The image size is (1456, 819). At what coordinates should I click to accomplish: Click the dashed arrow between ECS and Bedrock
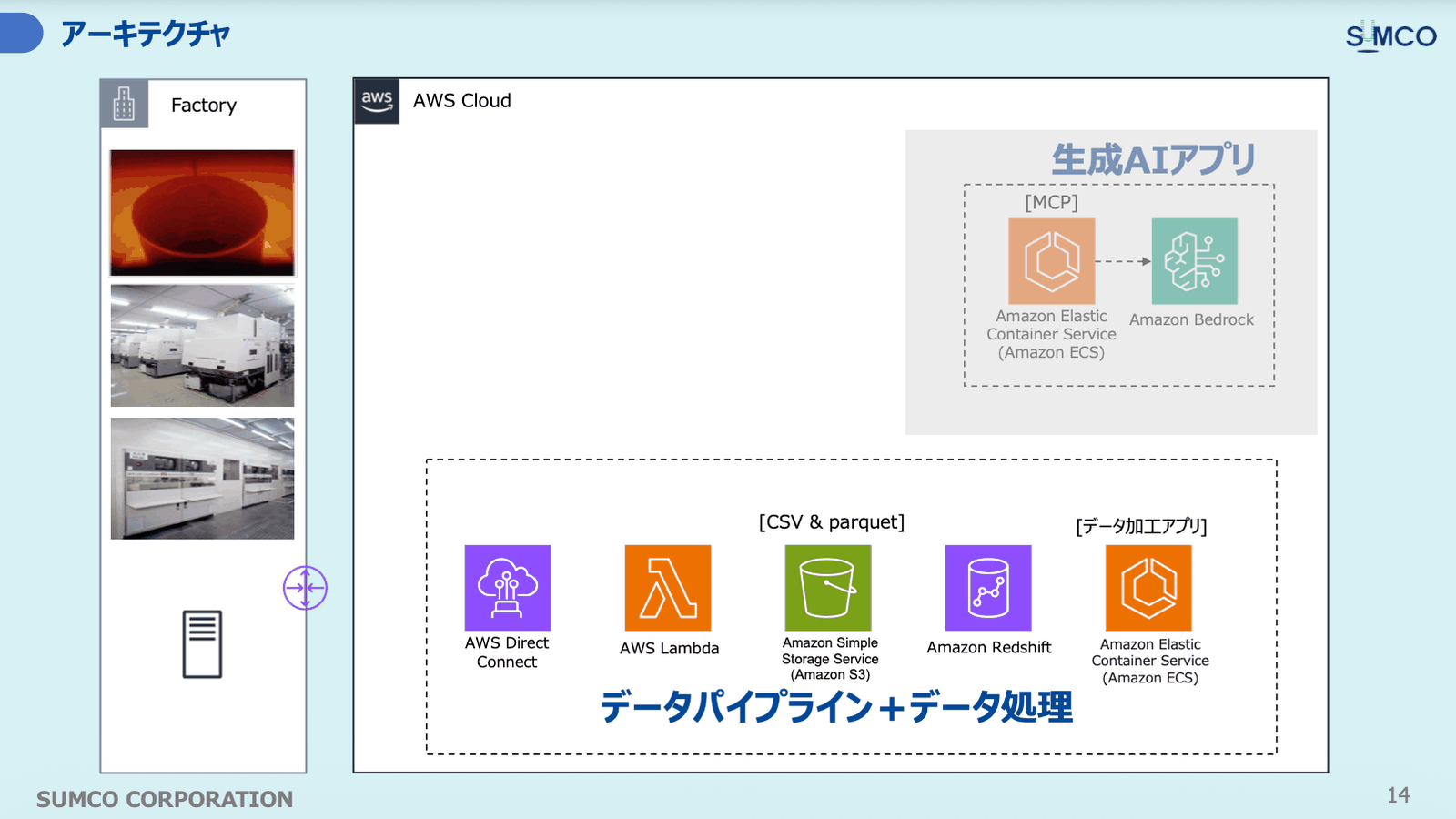(x=1123, y=261)
